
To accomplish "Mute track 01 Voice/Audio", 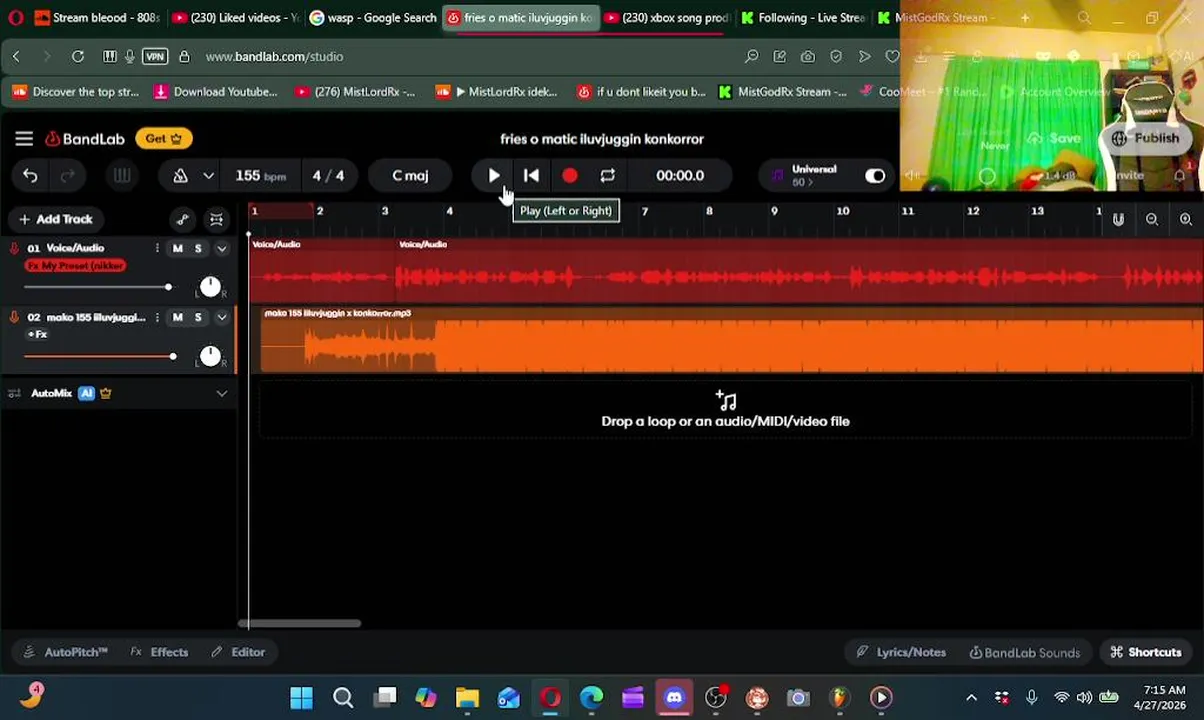I will [x=178, y=248].
